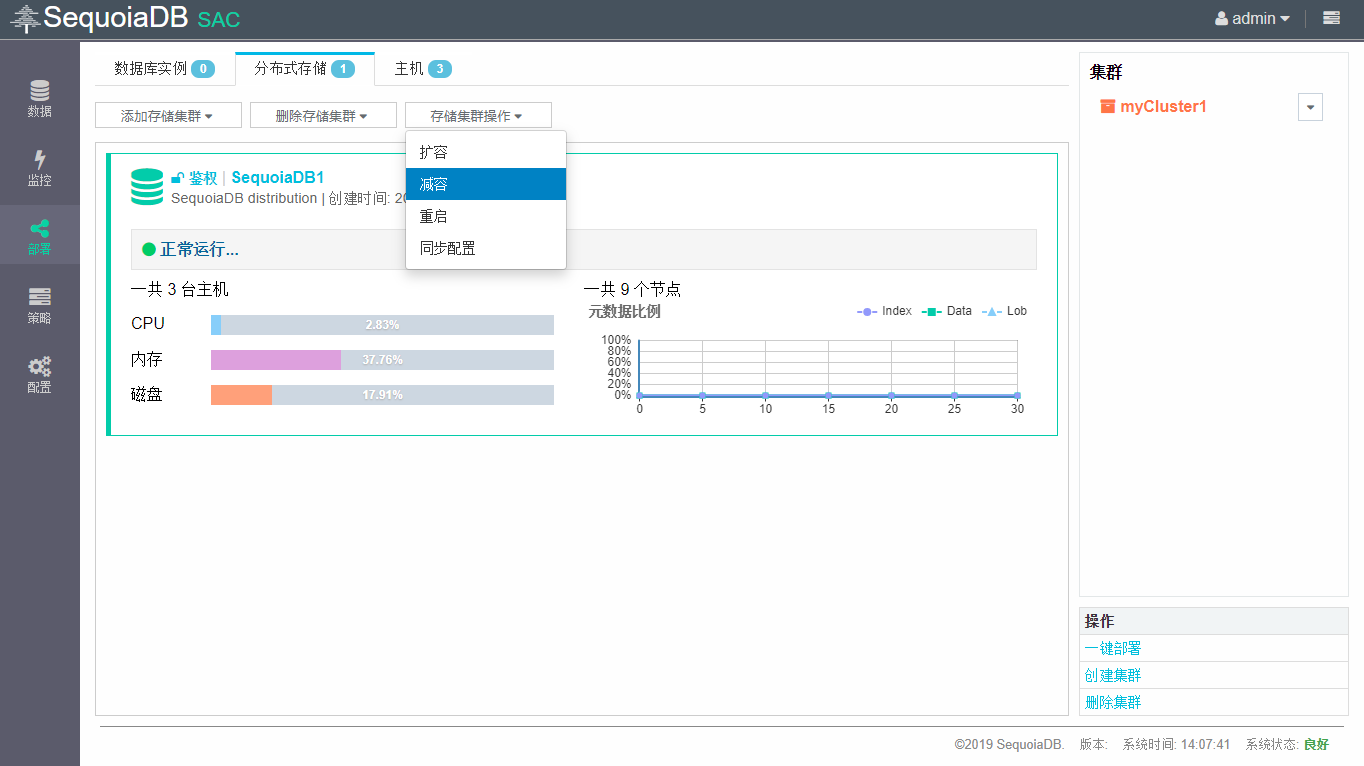Click the 一共 9 个节点 text
Screen dimensions: 1364x766
tap(633, 290)
